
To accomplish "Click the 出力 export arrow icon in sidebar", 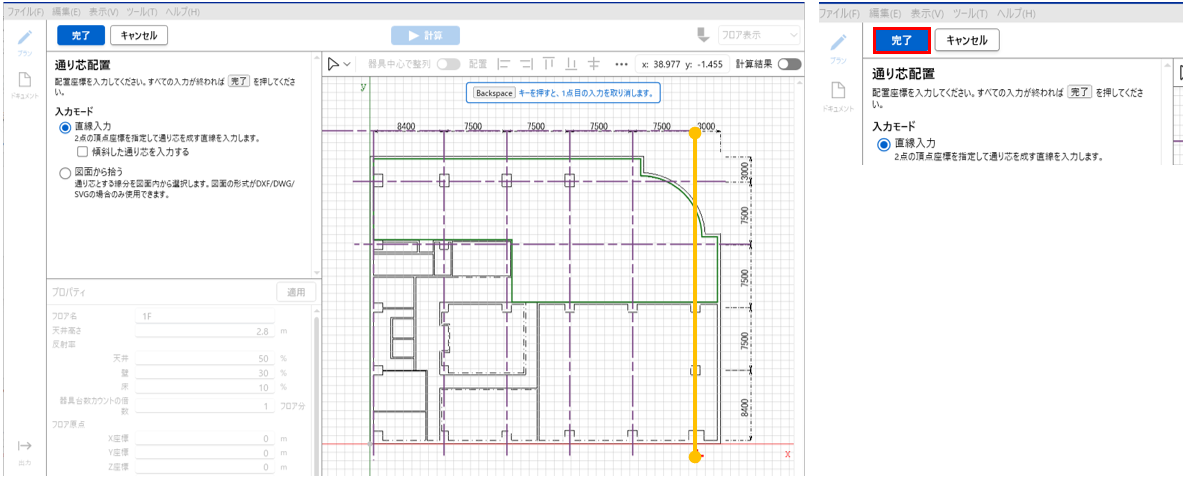I will [25, 446].
